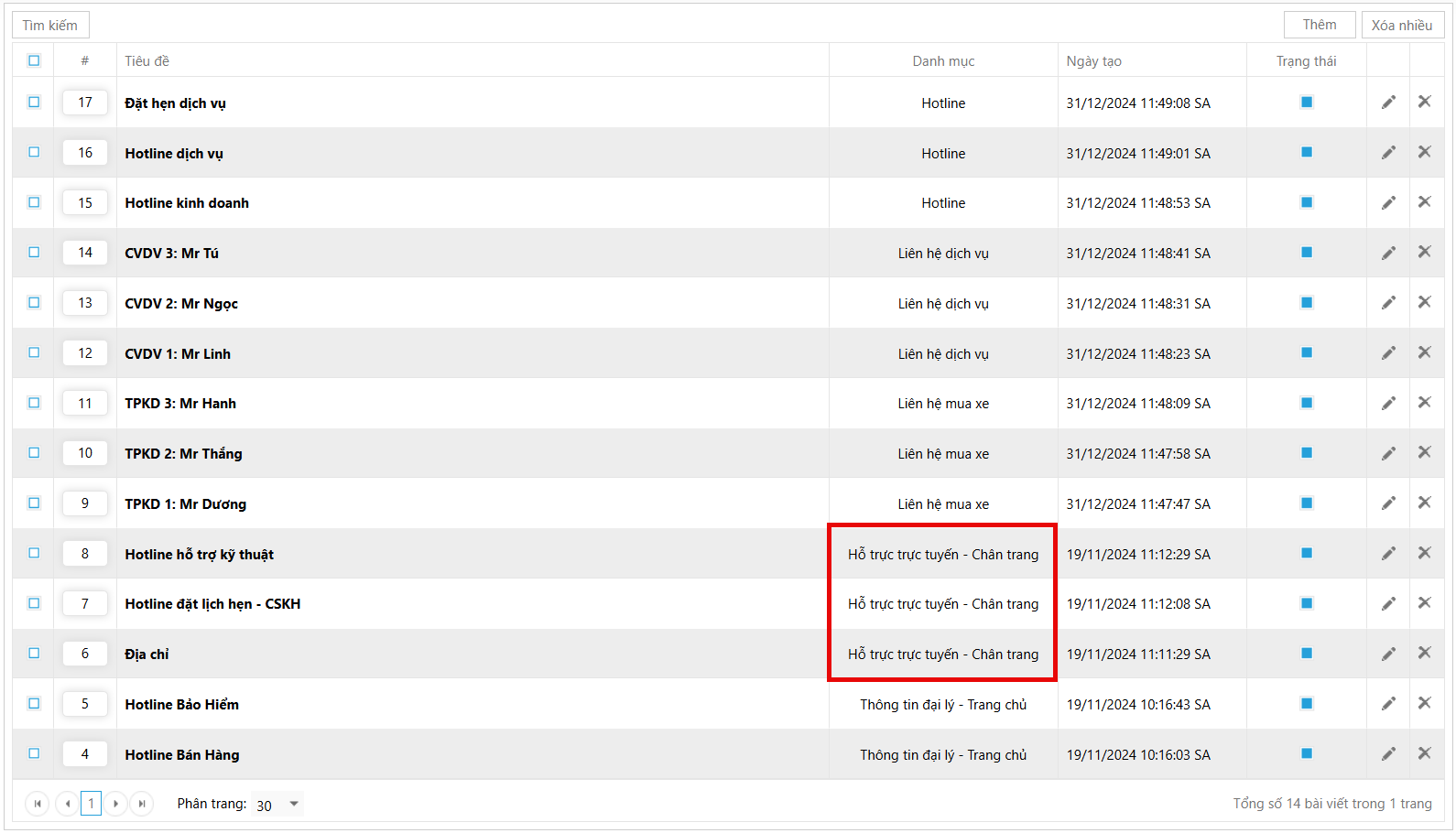This screenshot has height=833, width=1456.
Task: Click pencil icon for 'CVDV 3: Mr Tú'
Action: coord(1388,253)
